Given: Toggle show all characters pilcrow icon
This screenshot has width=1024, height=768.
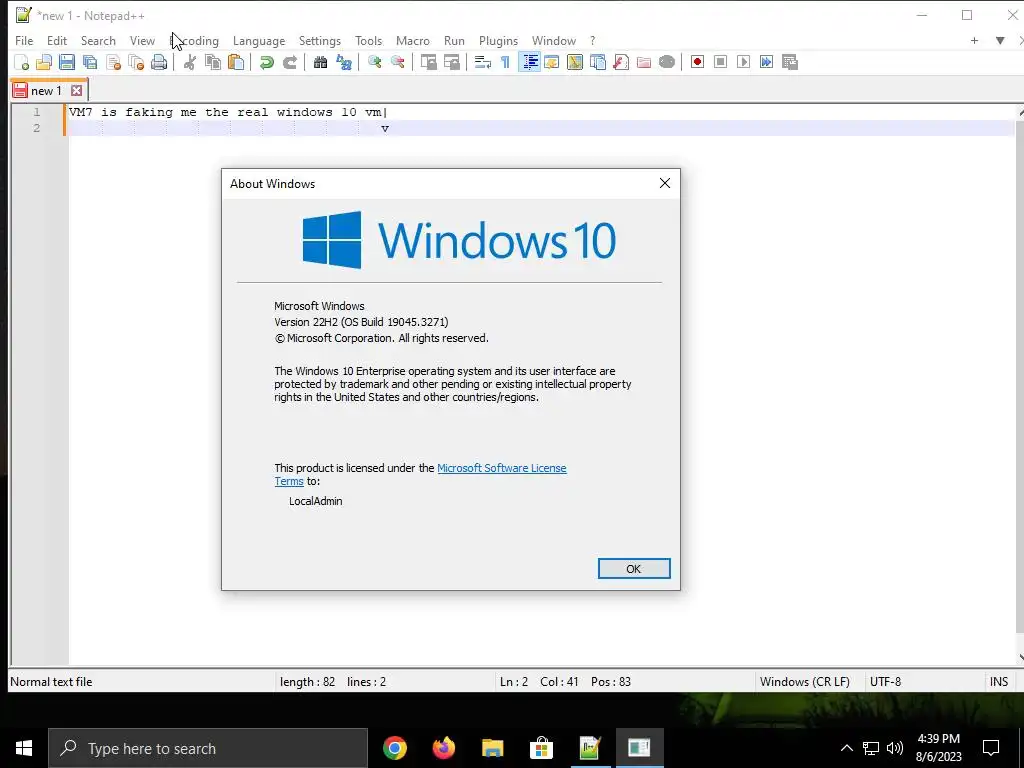Looking at the screenshot, I should 505,62.
